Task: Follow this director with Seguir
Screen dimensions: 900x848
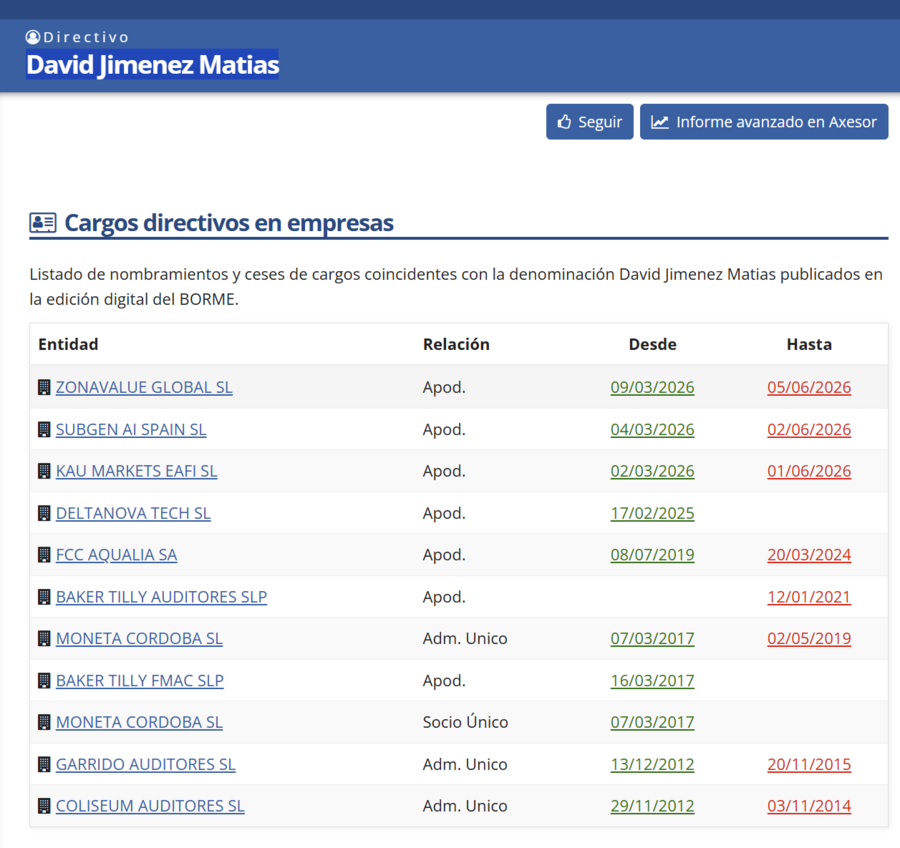Action: 589,122
